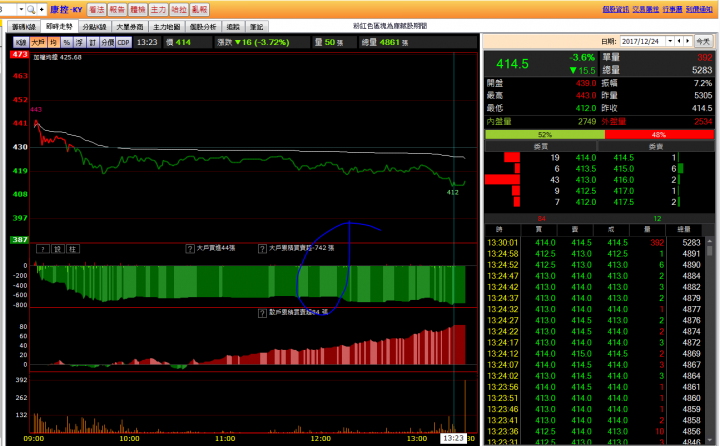Viewport: 720px width, 446px height.
Task: Go to next date with right arrow
Action: pyautogui.click(x=687, y=41)
